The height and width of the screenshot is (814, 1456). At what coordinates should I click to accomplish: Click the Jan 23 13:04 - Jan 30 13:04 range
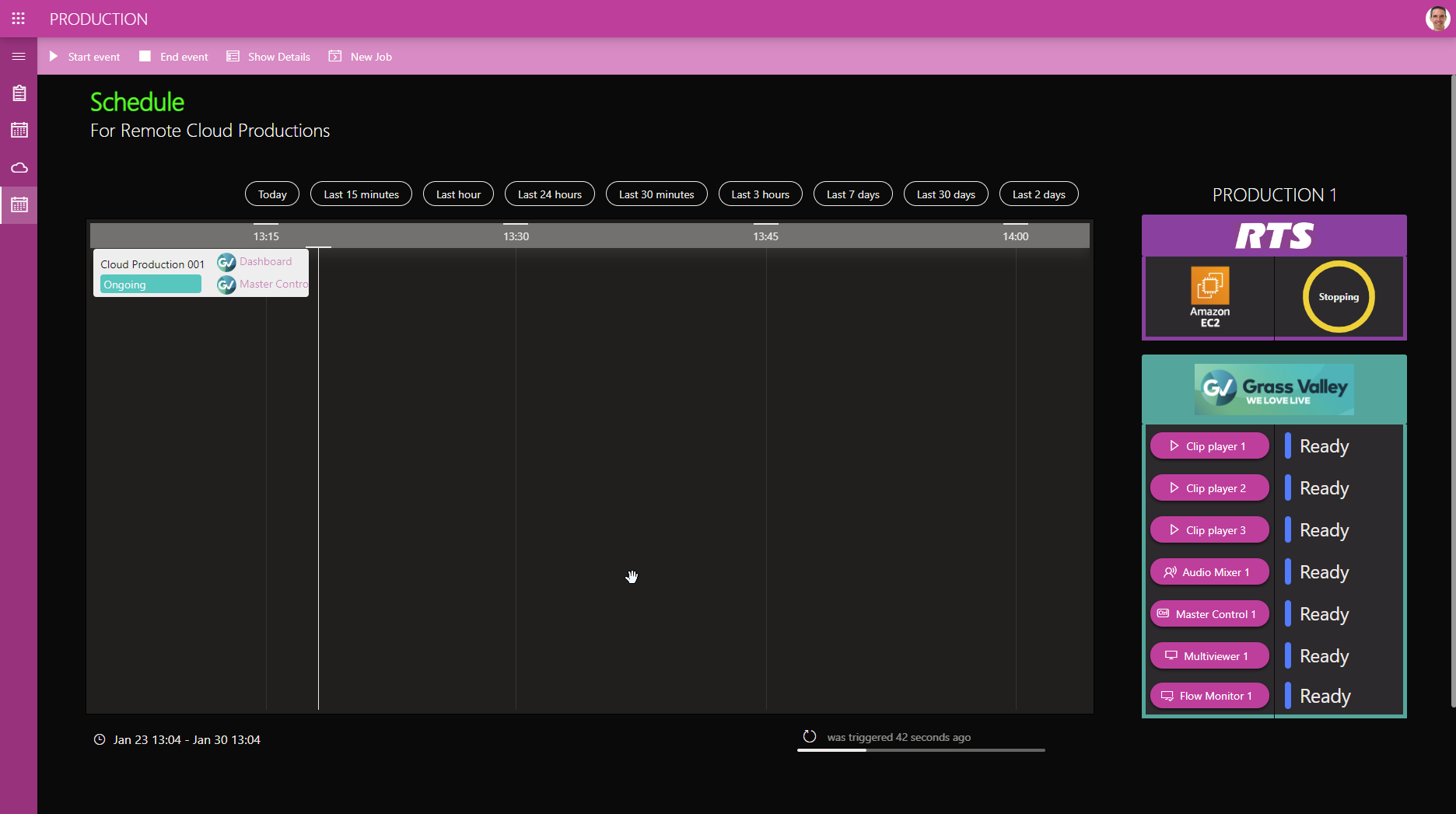[x=187, y=739]
